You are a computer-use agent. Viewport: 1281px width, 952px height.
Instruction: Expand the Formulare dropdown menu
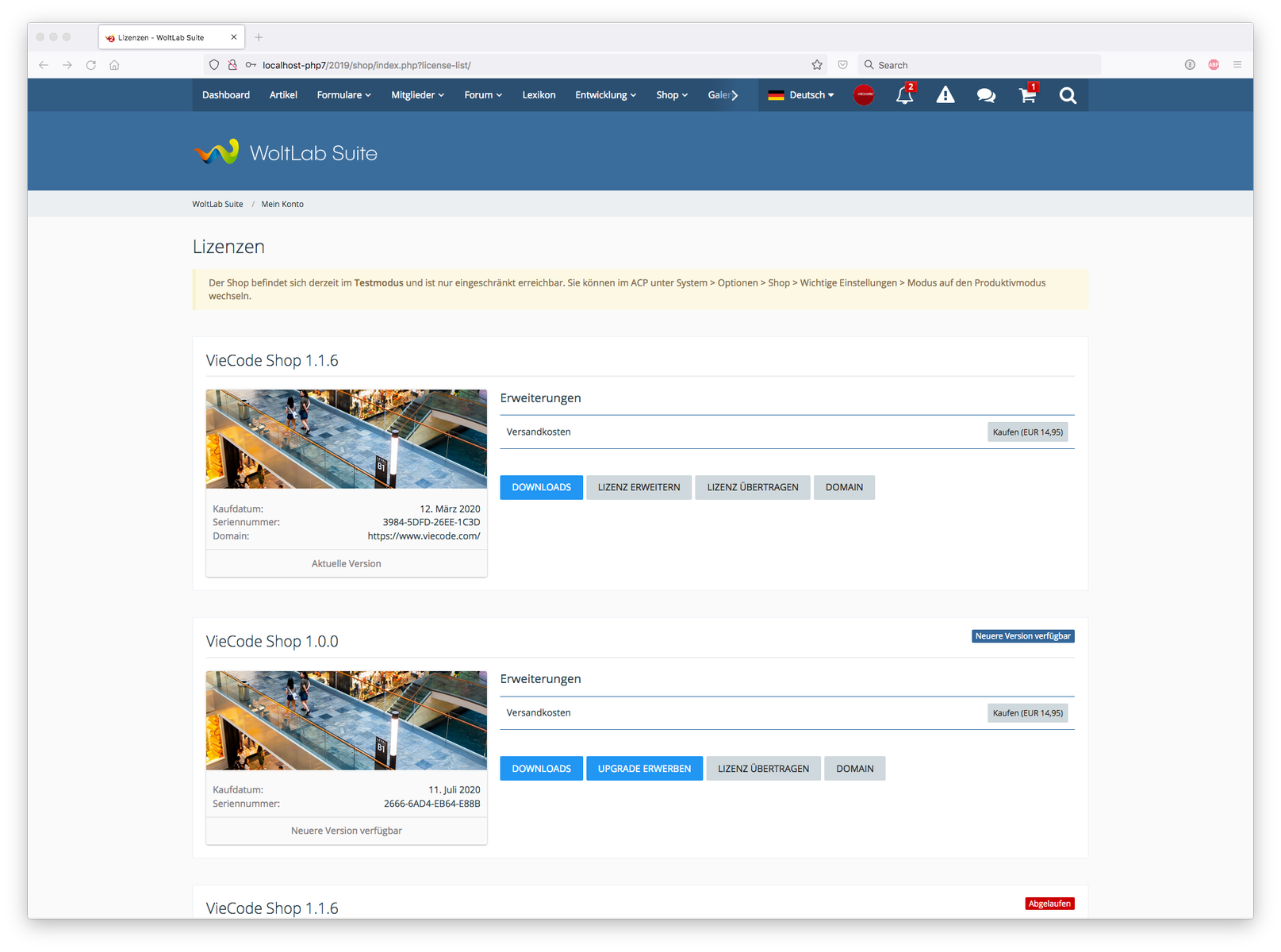click(x=343, y=95)
